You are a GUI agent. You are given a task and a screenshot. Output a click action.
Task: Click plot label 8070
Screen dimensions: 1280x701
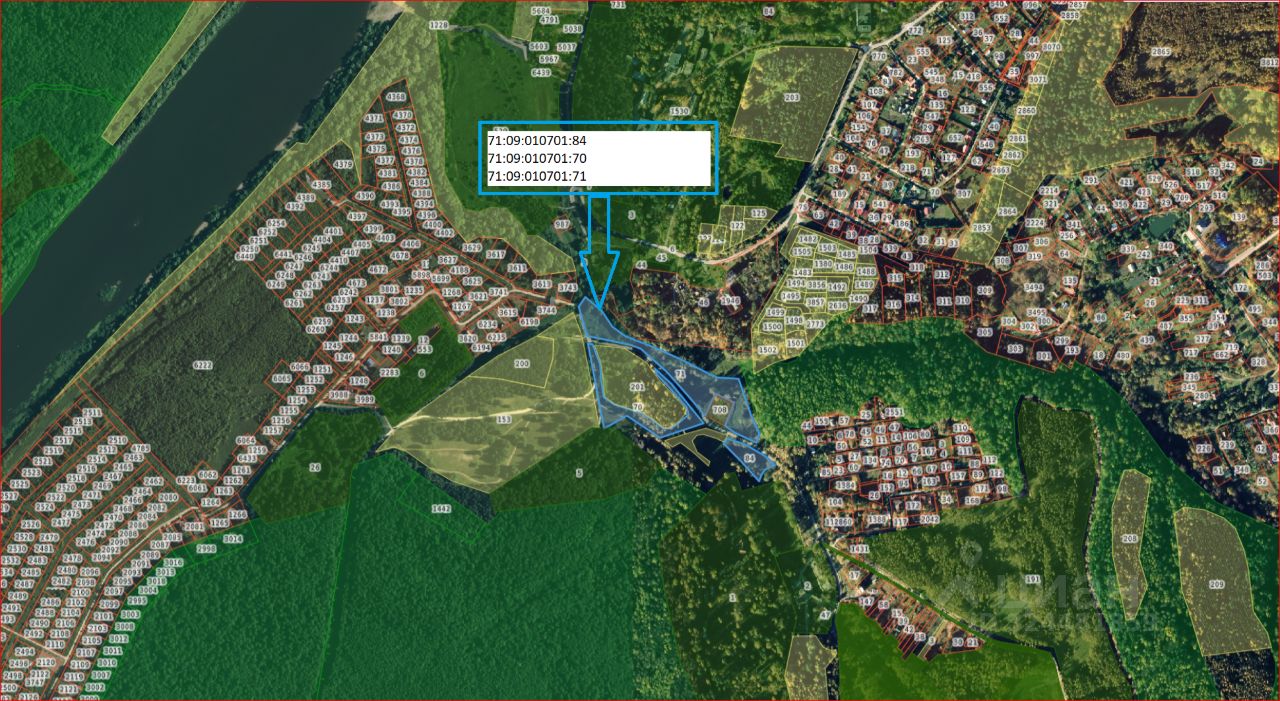coord(1051,47)
